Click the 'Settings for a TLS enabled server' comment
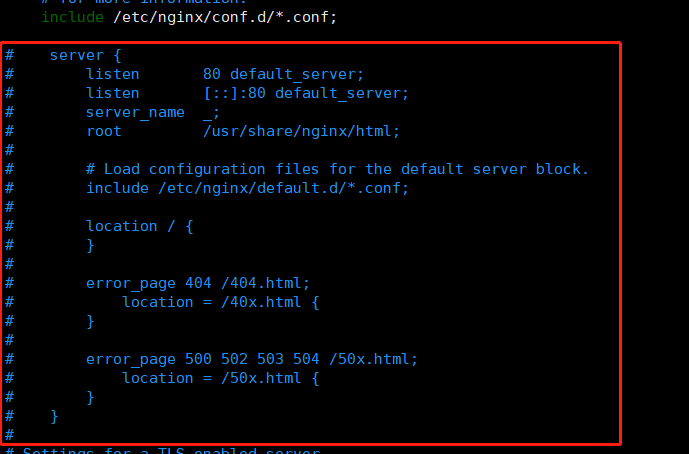The width and height of the screenshot is (689, 454). point(171,451)
